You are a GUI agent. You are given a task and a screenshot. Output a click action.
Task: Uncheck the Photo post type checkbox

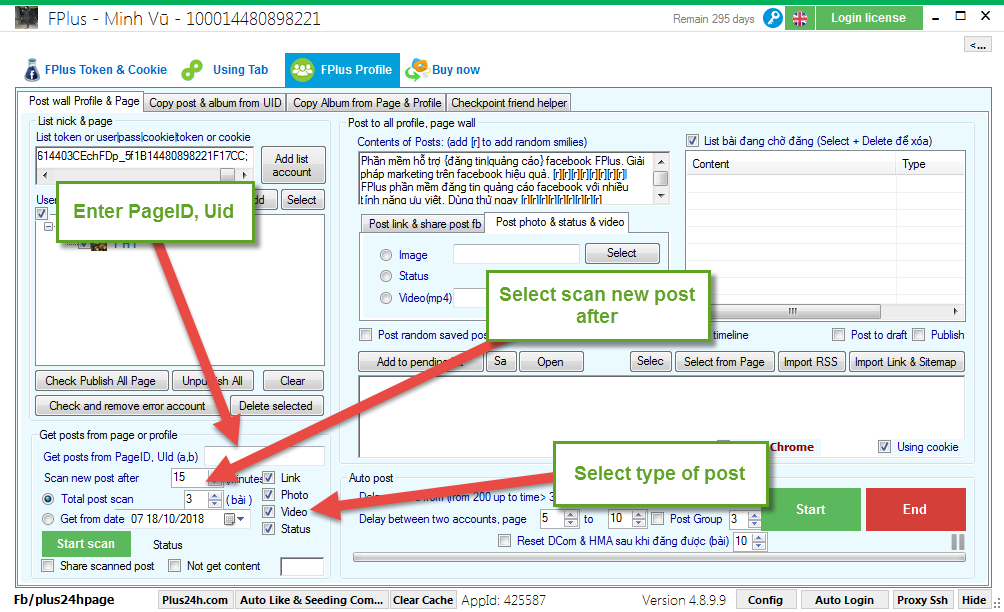click(x=269, y=495)
